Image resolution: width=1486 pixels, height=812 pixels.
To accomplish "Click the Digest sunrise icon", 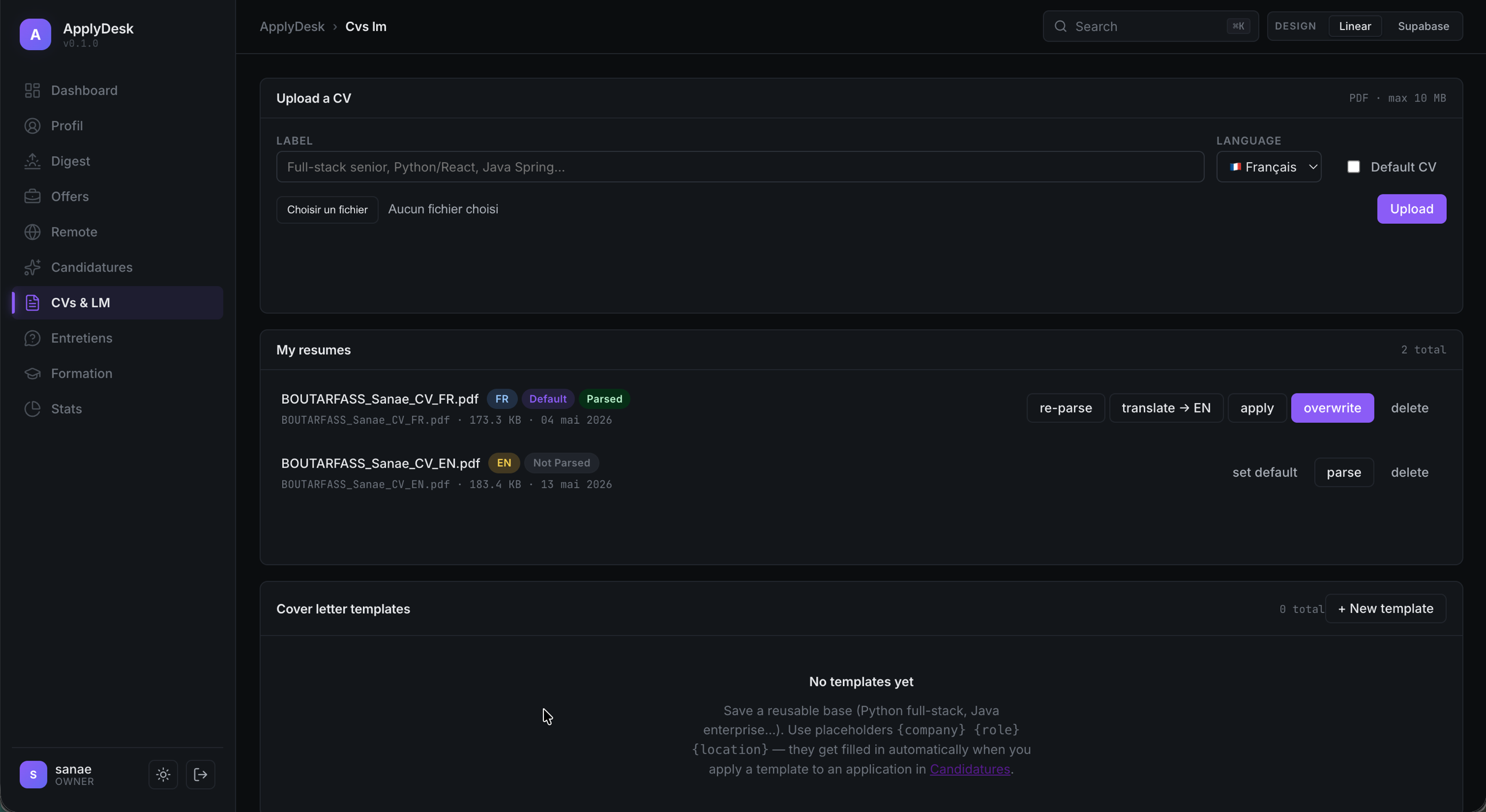I will tap(32, 161).
